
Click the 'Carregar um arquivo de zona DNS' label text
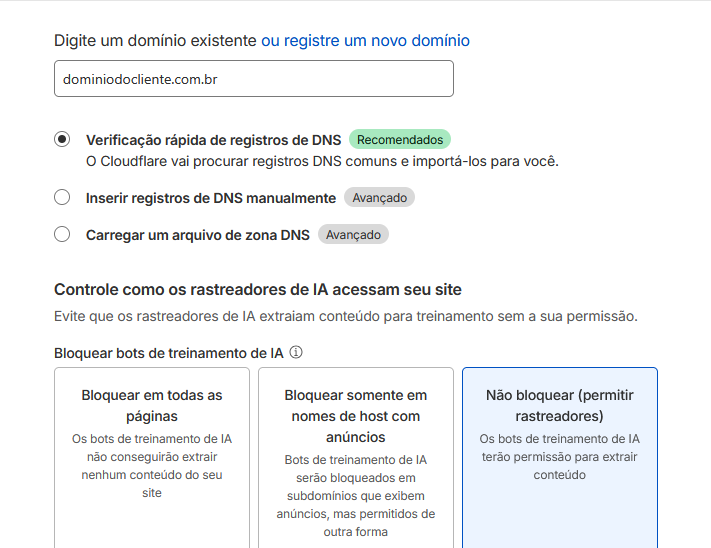click(x=198, y=235)
